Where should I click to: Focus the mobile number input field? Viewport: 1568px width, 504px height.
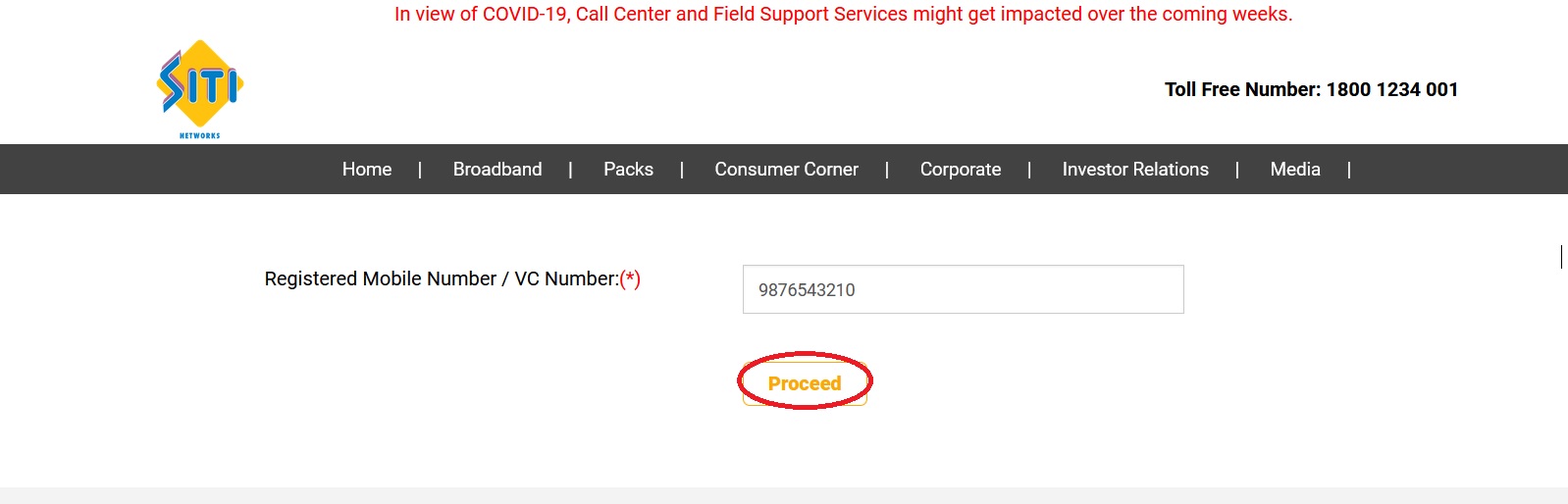click(x=963, y=290)
